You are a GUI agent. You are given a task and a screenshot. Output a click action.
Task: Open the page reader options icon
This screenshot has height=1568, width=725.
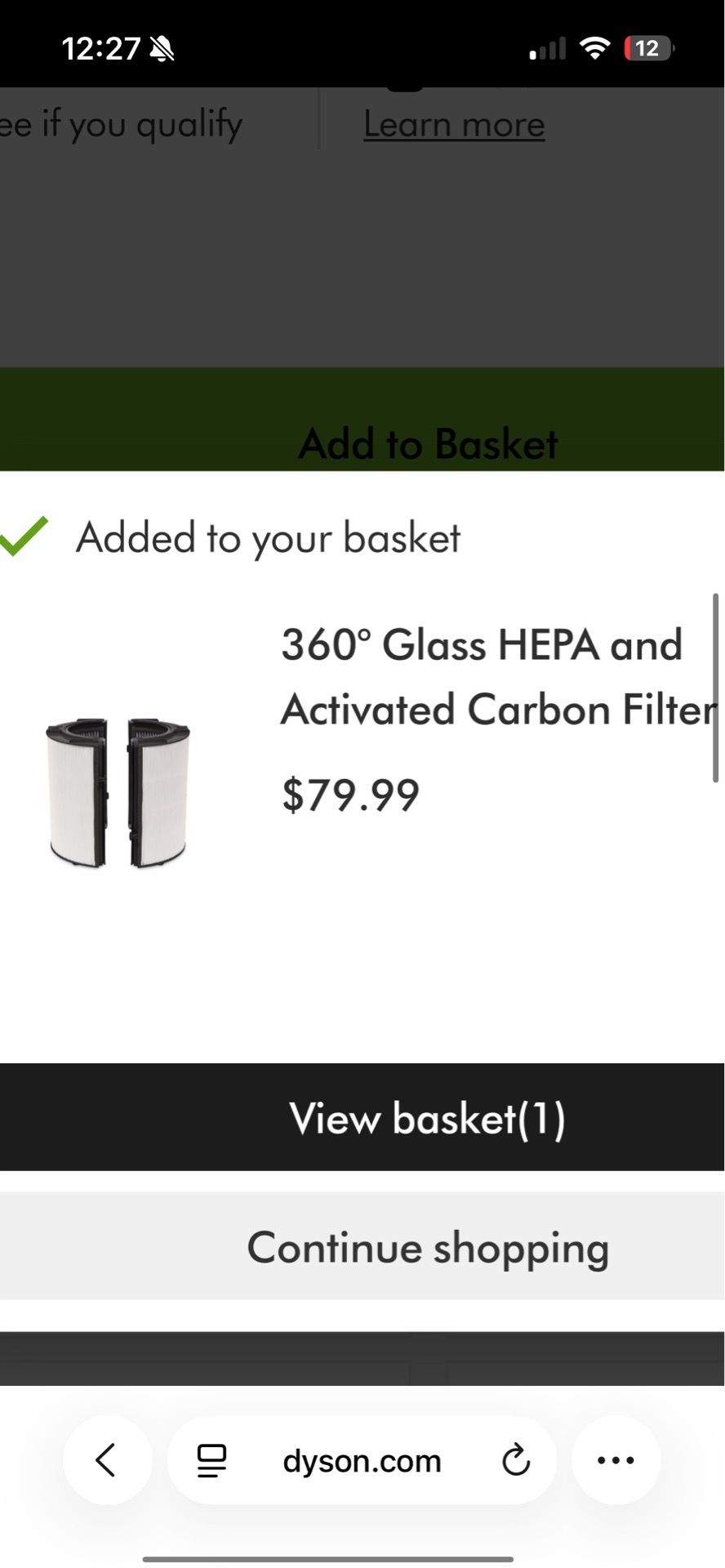[211, 1461]
